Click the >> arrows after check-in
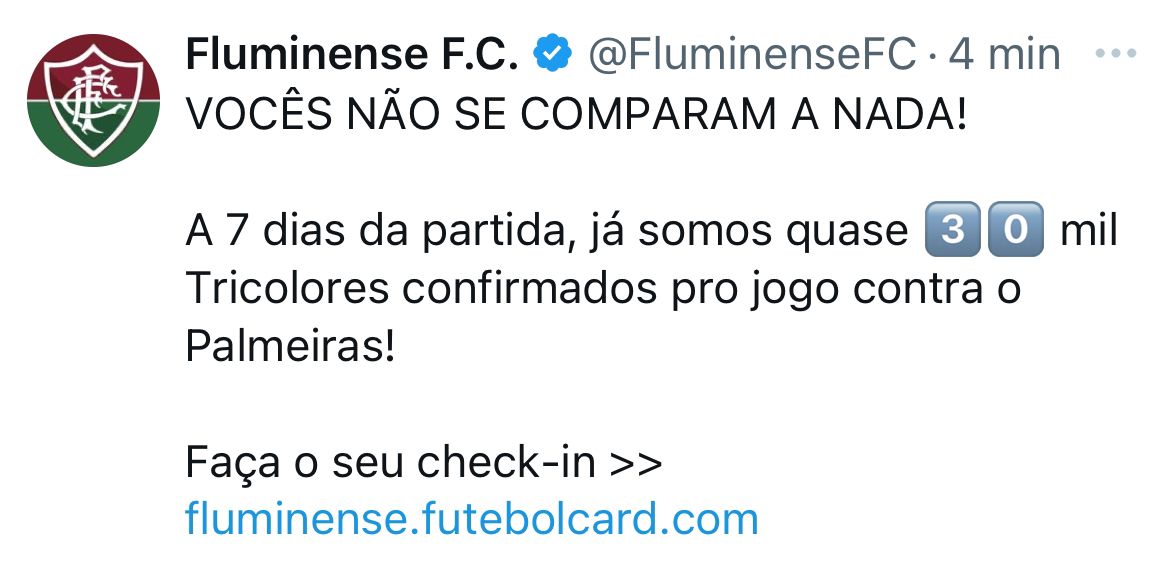 pyautogui.click(x=636, y=463)
